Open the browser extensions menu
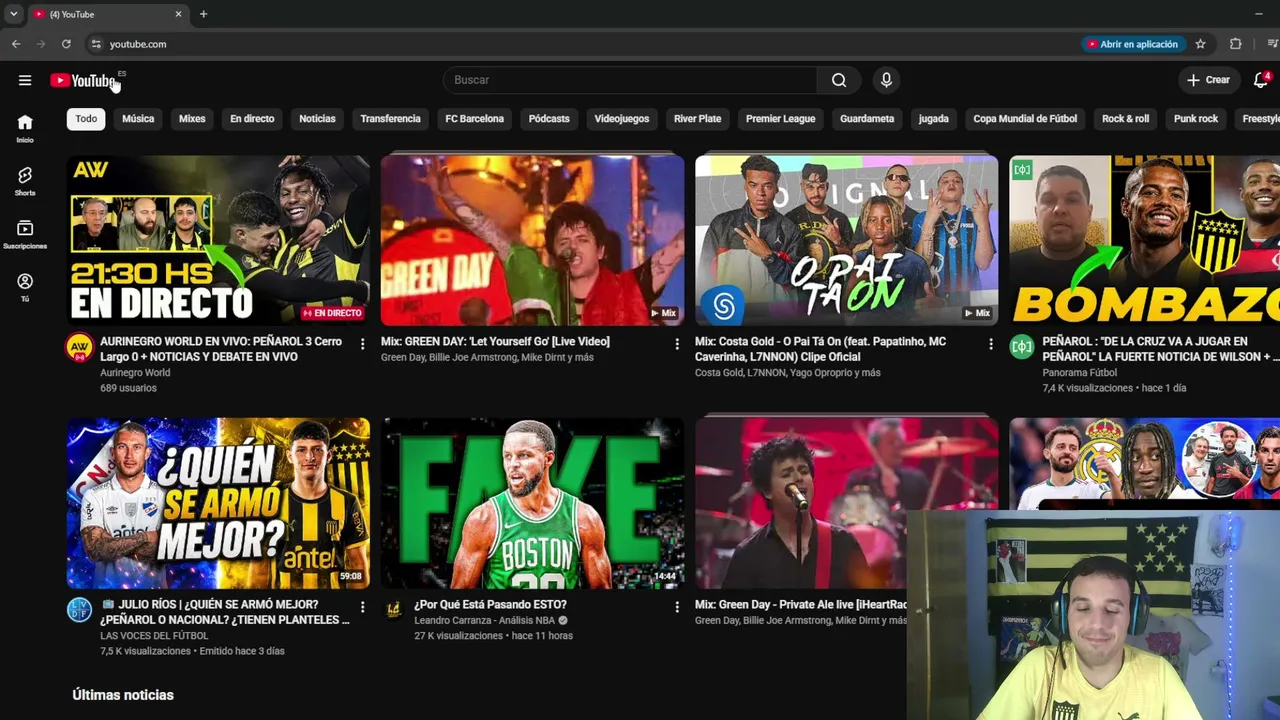The width and height of the screenshot is (1280, 720). point(1236,44)
